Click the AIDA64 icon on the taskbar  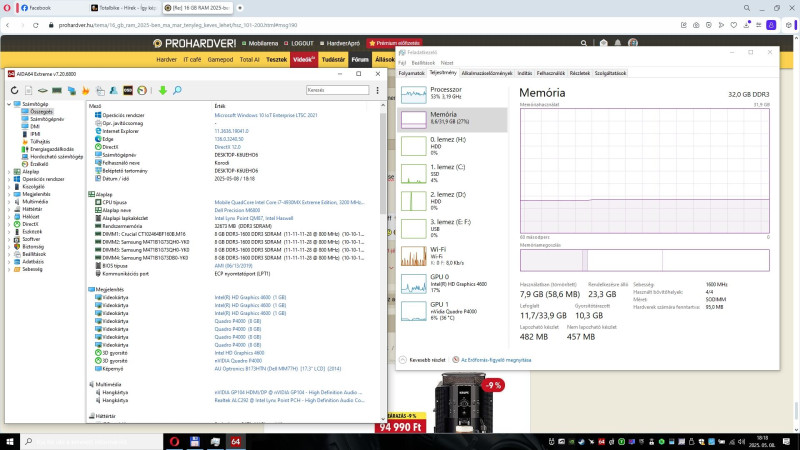coord(235,441)
